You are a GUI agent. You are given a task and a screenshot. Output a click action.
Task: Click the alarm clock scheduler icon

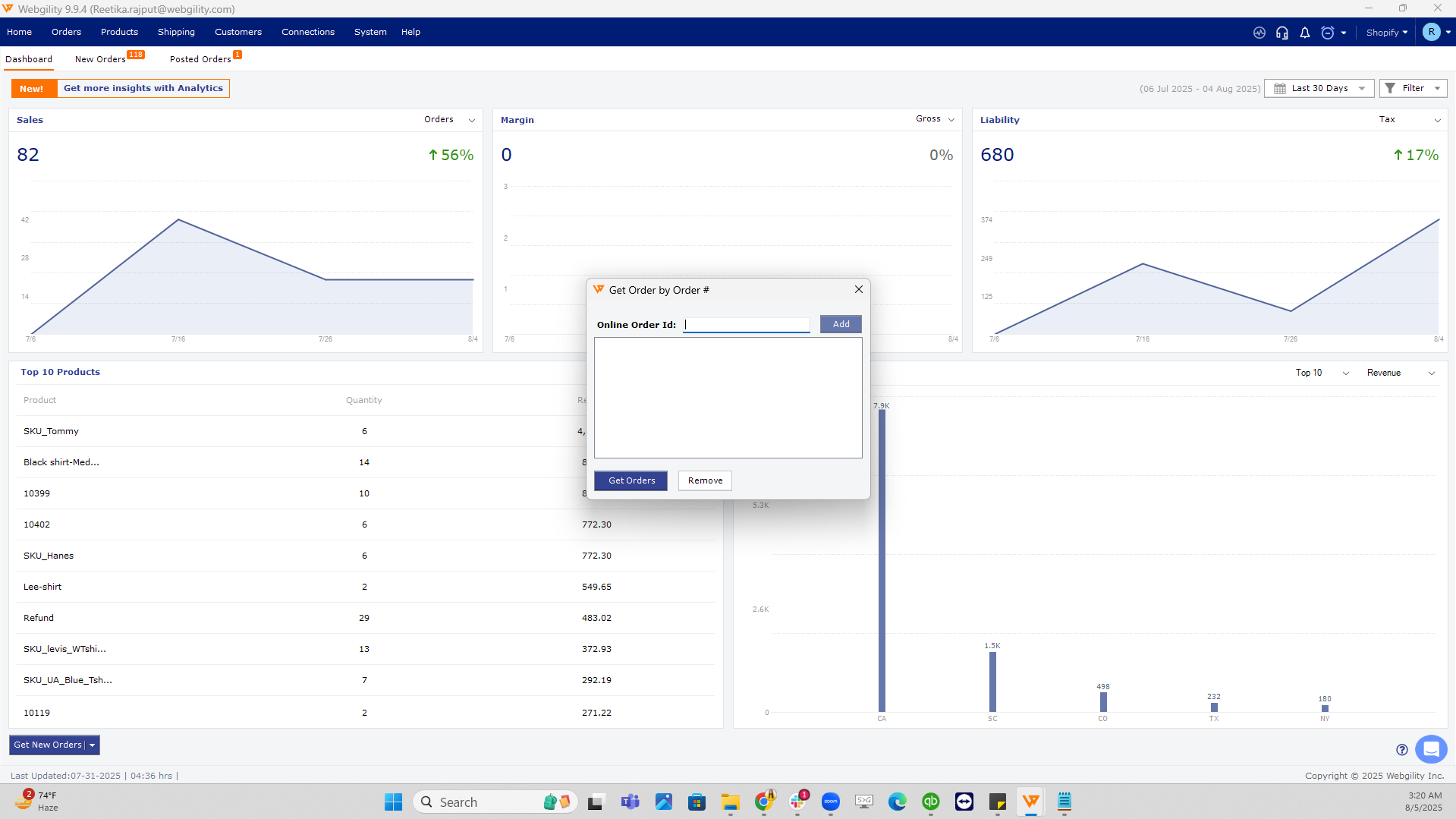click(x=1328, y=33)
